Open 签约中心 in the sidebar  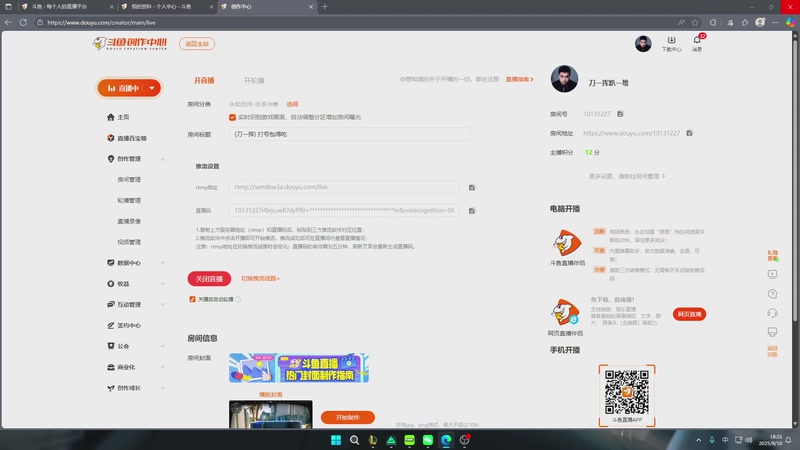(x=124, y=326)
